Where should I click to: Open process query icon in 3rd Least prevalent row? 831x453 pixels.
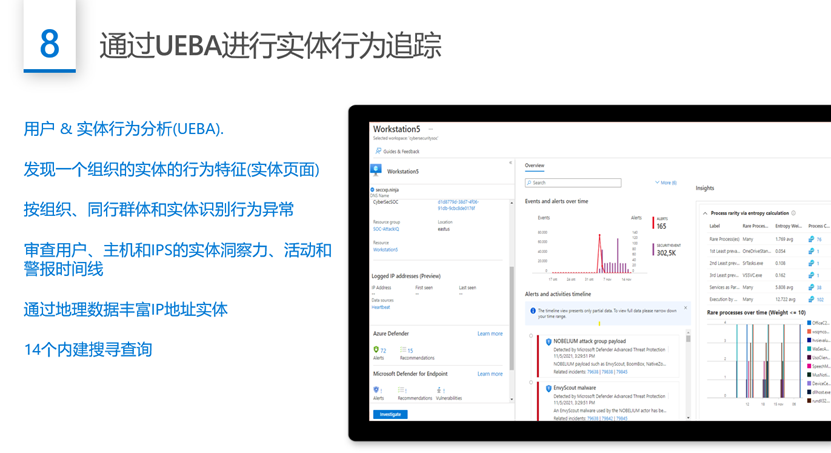[811, 276]
